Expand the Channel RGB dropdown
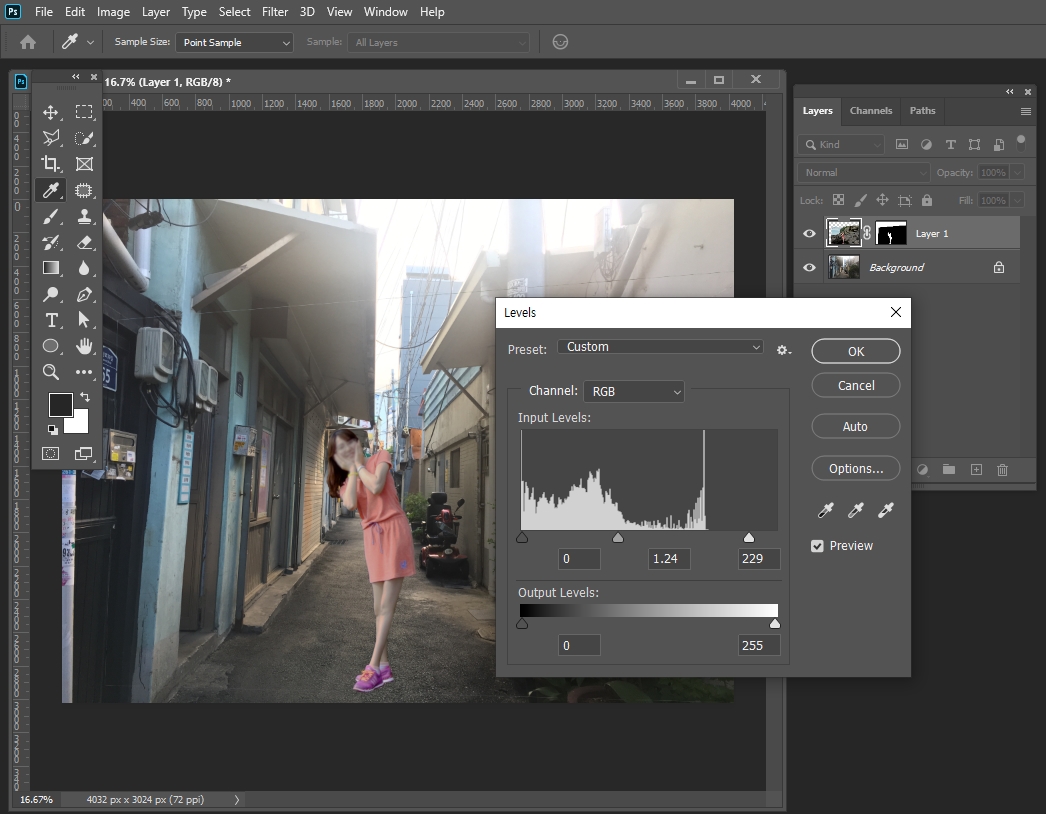This screenshot has height=814, width=1046. (635, 392)
